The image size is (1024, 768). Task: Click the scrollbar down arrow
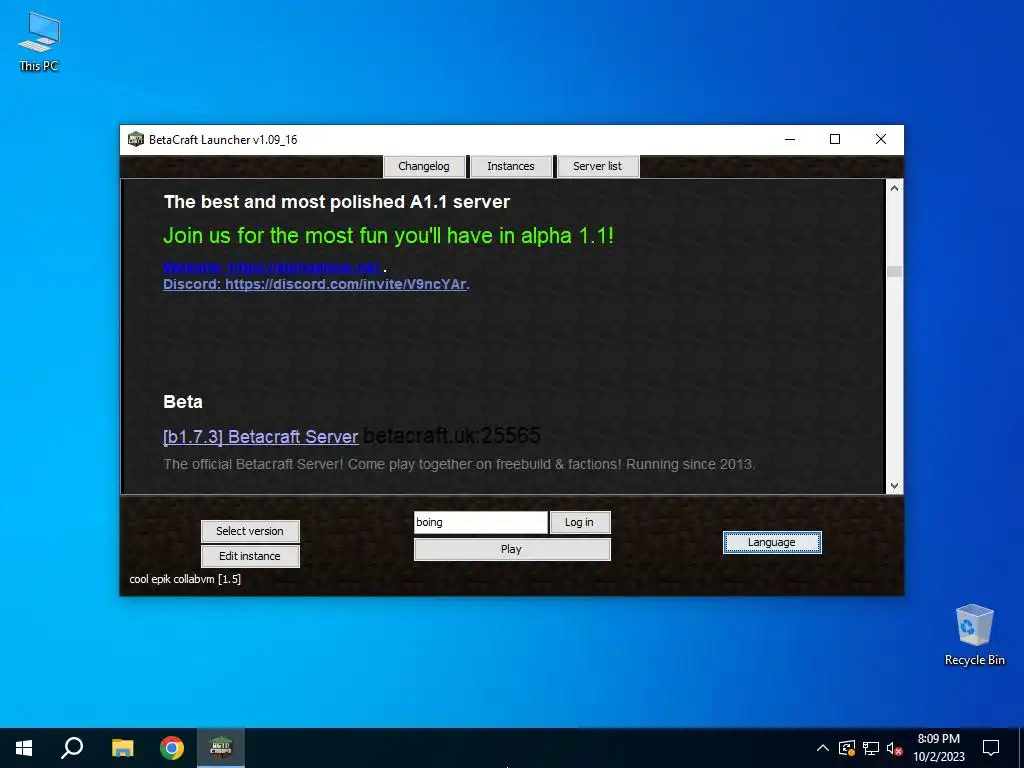pos(895,485)
